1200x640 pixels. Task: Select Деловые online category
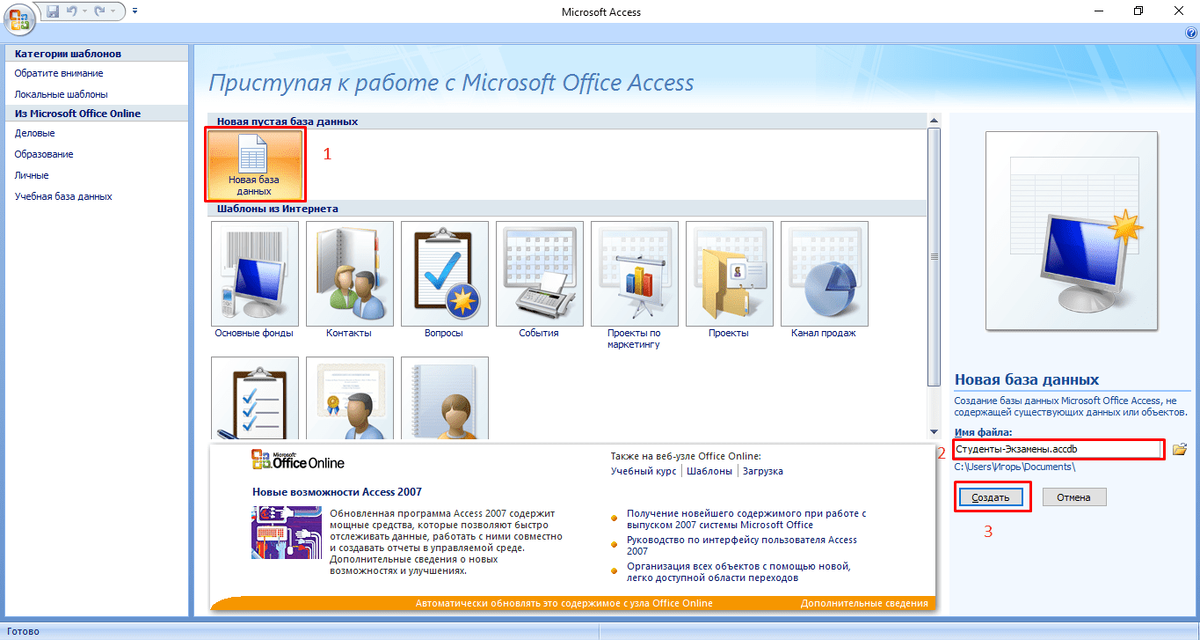pyautogui.click(x=34, y=133)
